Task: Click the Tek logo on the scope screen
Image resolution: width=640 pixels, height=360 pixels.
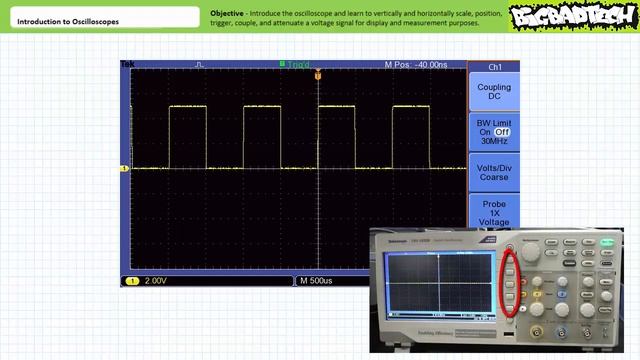Action: pyautogui.click(x=127, y=64)
